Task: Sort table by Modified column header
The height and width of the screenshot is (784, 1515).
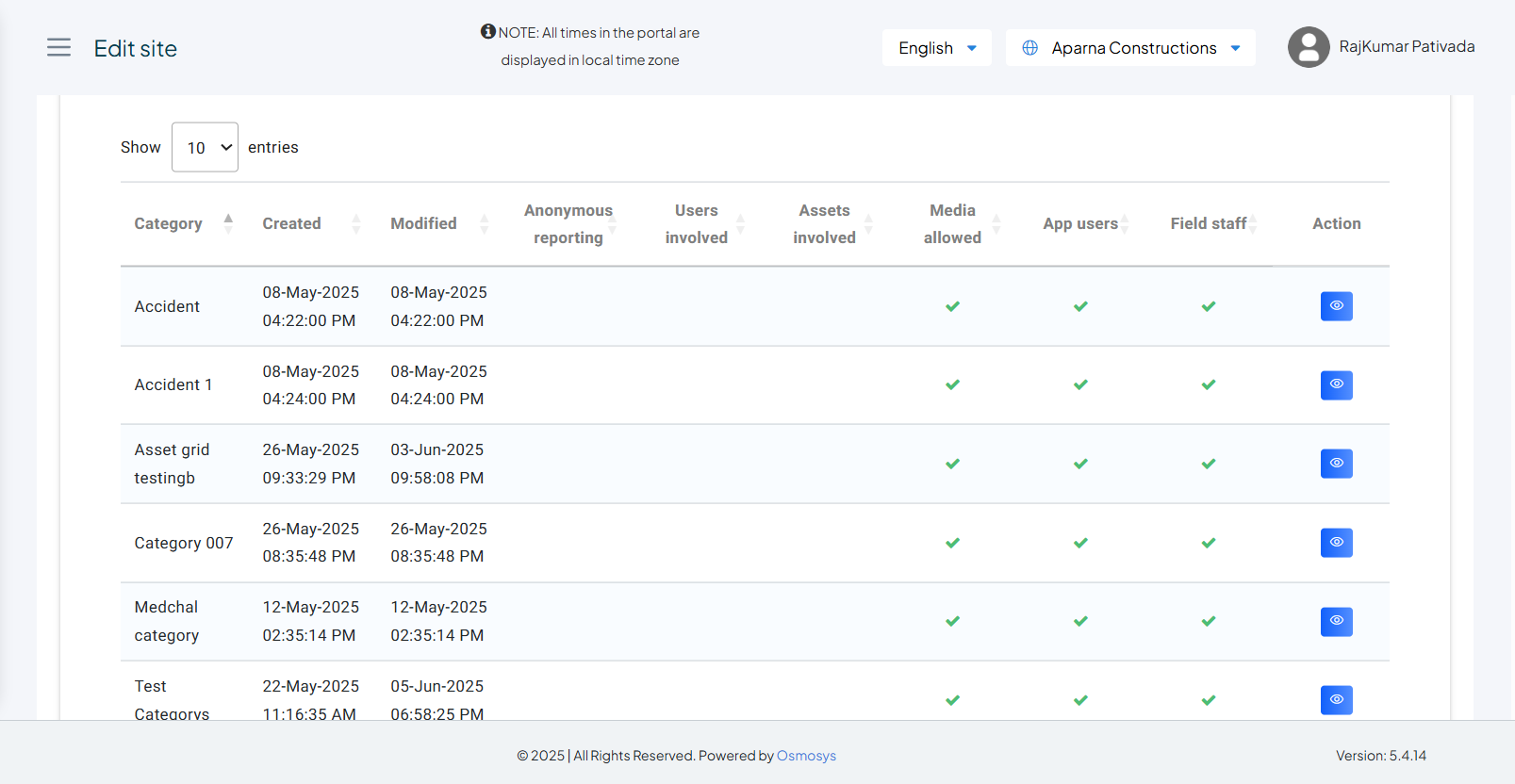Action: click(x=423, y=223)
